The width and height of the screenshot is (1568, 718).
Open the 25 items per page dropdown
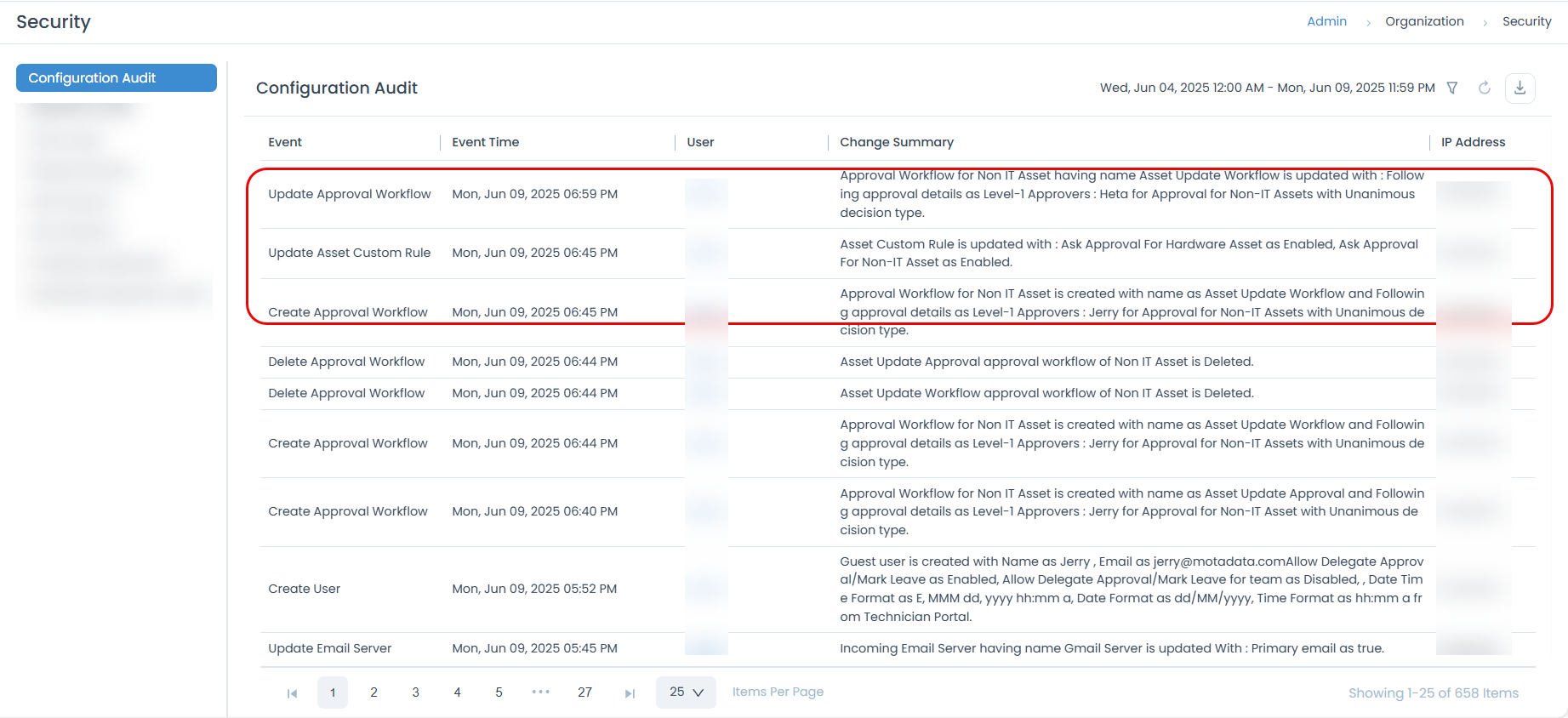[686, 692]
